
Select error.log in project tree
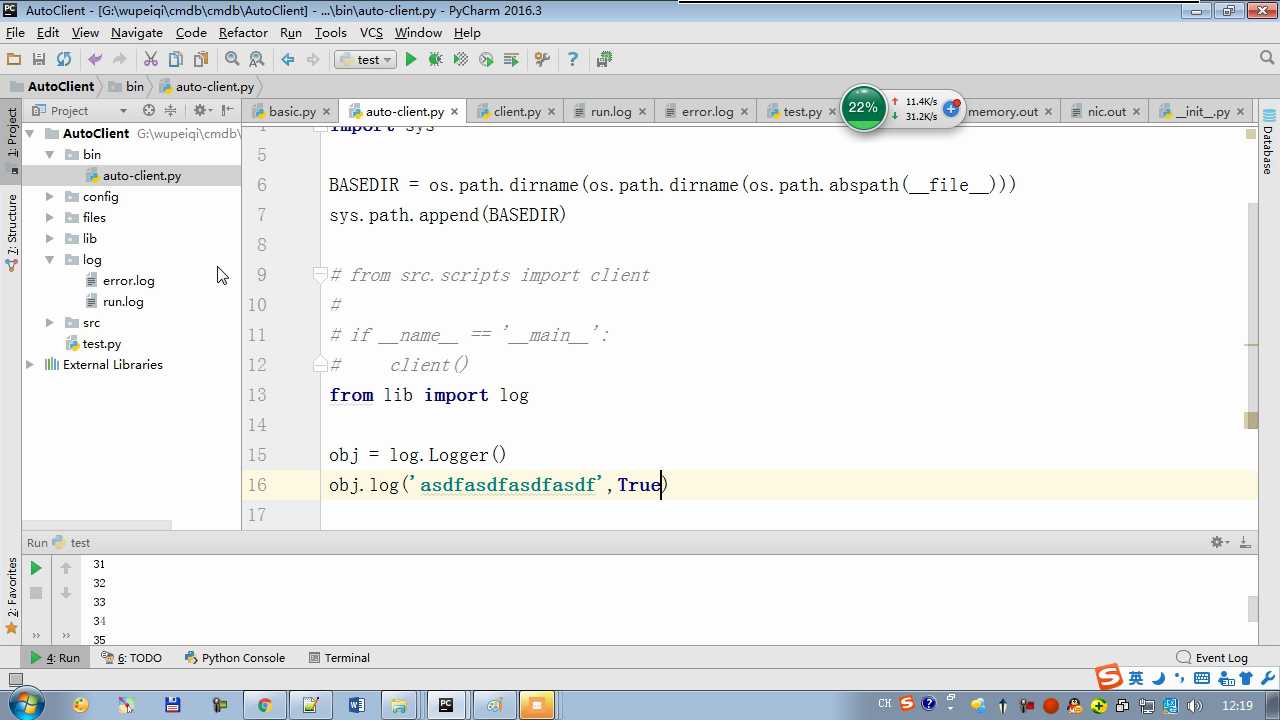coord(128,281)
